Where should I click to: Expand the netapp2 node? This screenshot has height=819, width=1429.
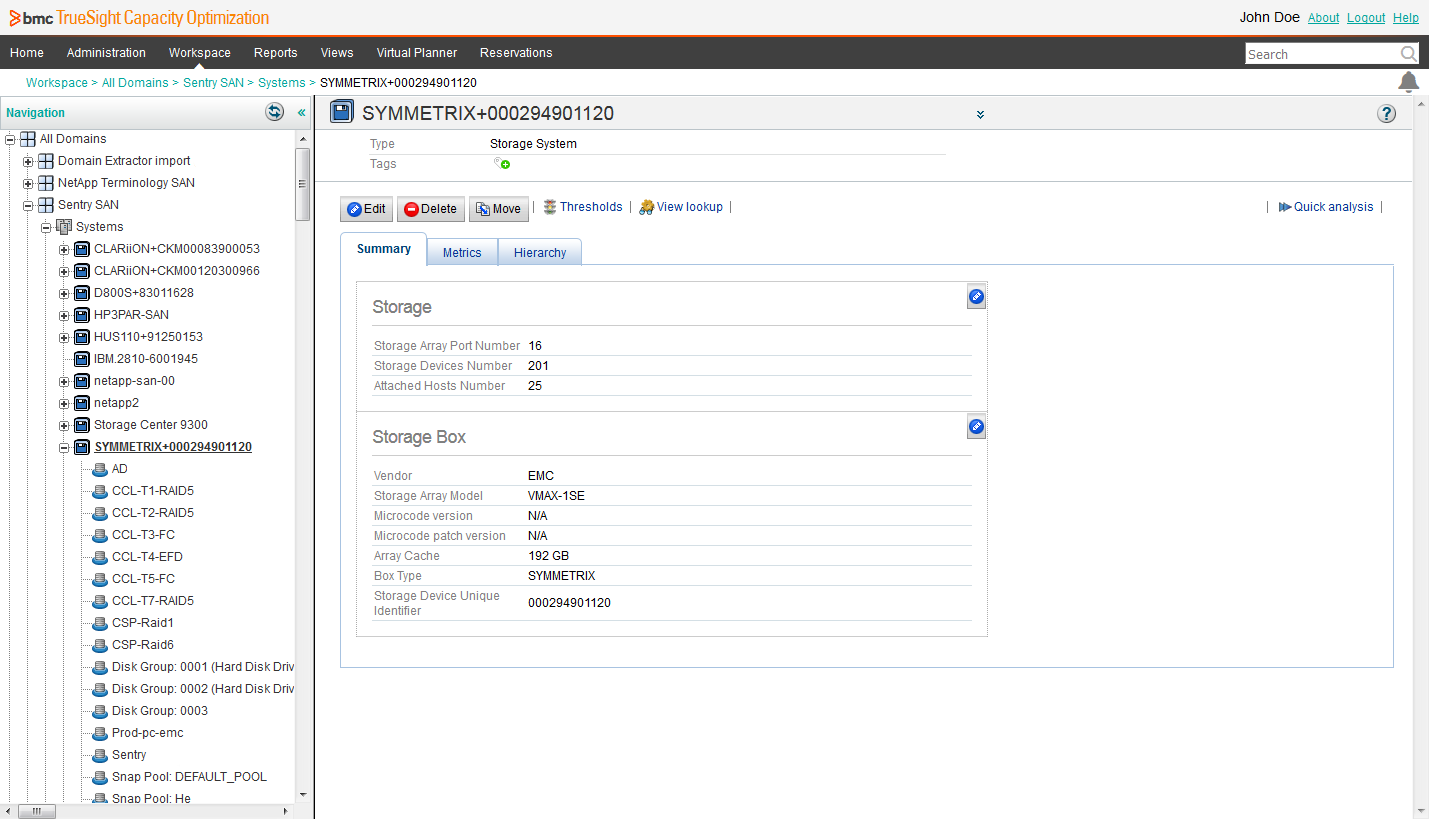click(64, 403)
